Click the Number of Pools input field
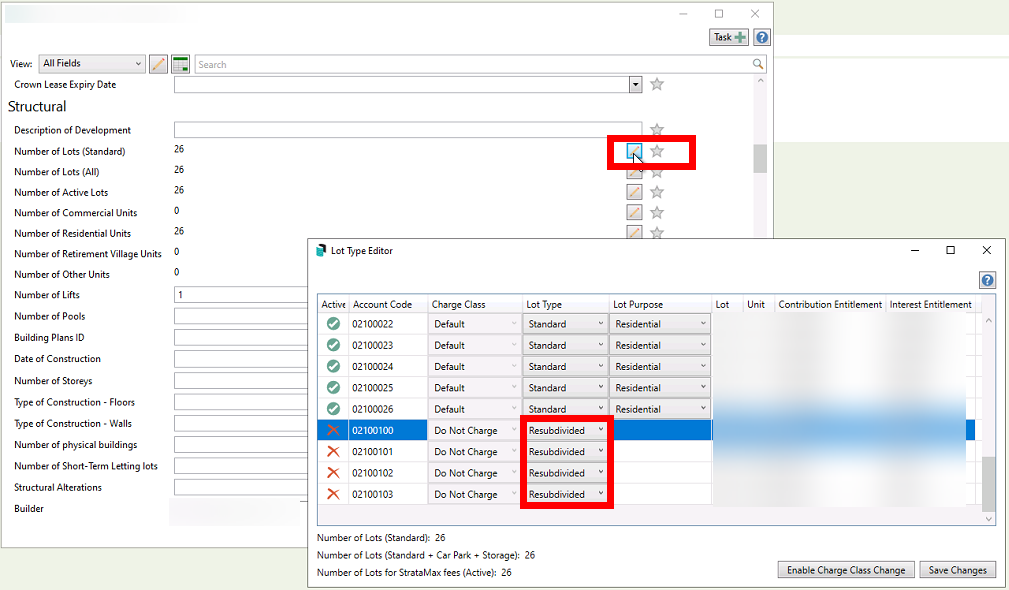This screenshot has height=590, width=1009. coord(241,316)
